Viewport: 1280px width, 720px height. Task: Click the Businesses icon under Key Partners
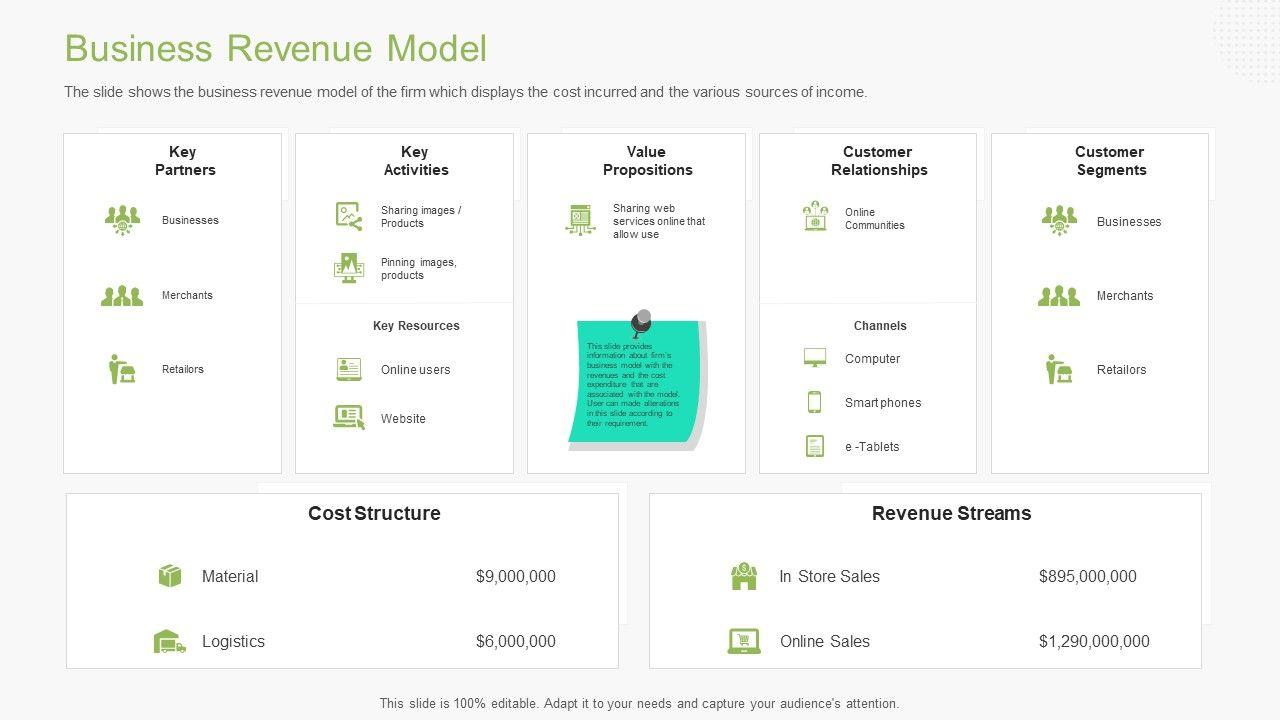click(122, 220)
